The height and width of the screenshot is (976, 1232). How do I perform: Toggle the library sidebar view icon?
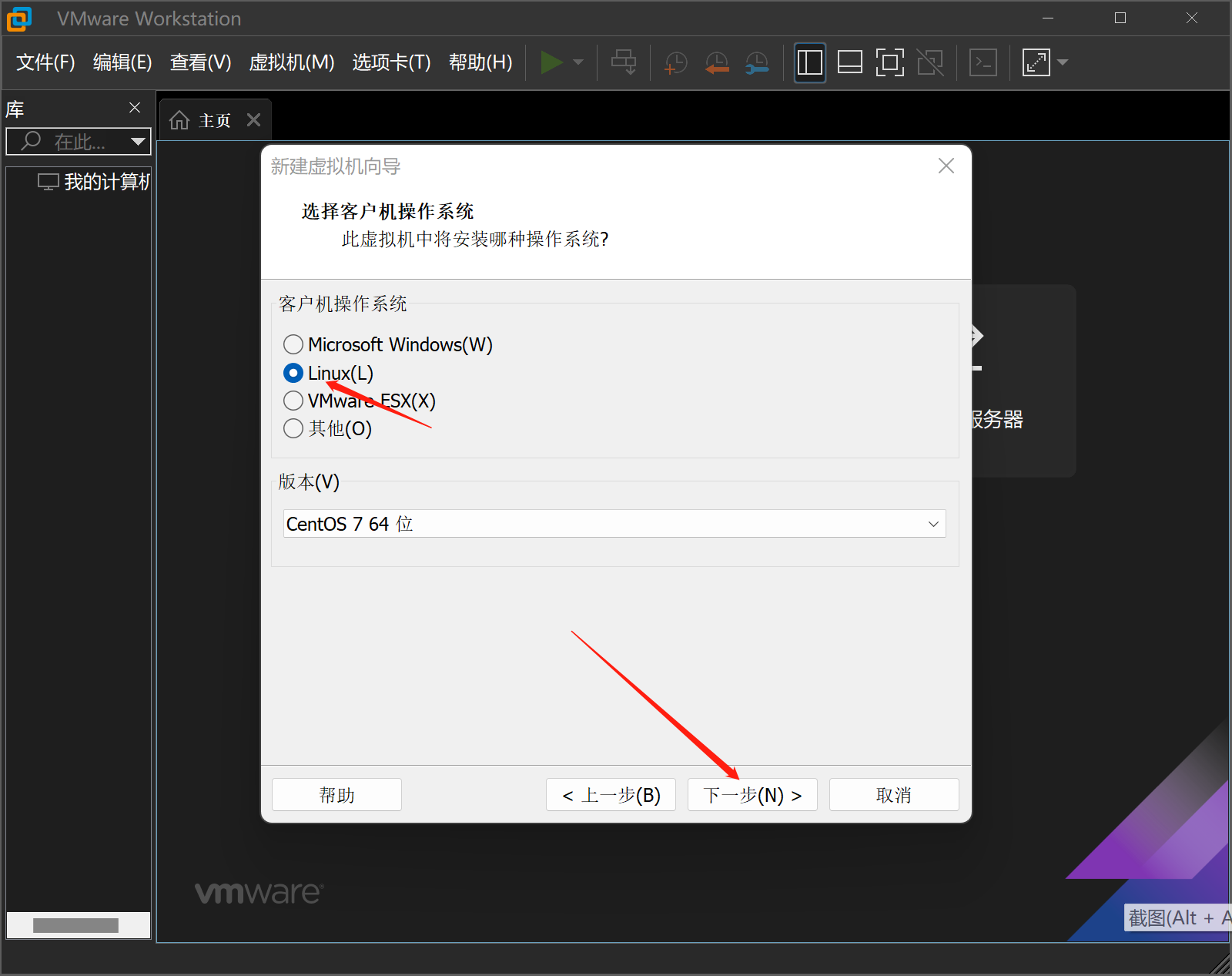click(810, 62)
